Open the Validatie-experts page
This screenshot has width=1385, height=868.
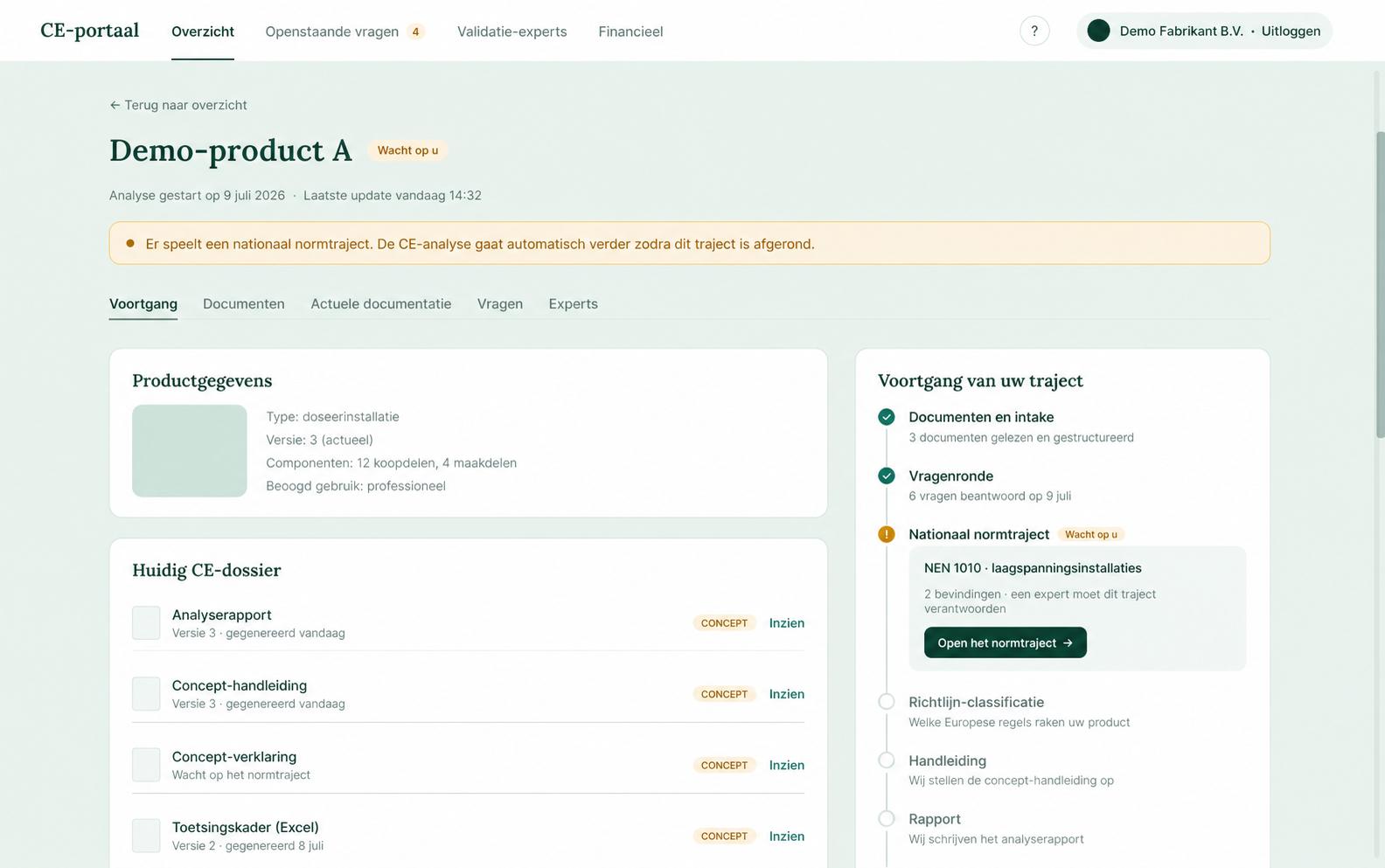pyautogui.click(x=512, y=31)
